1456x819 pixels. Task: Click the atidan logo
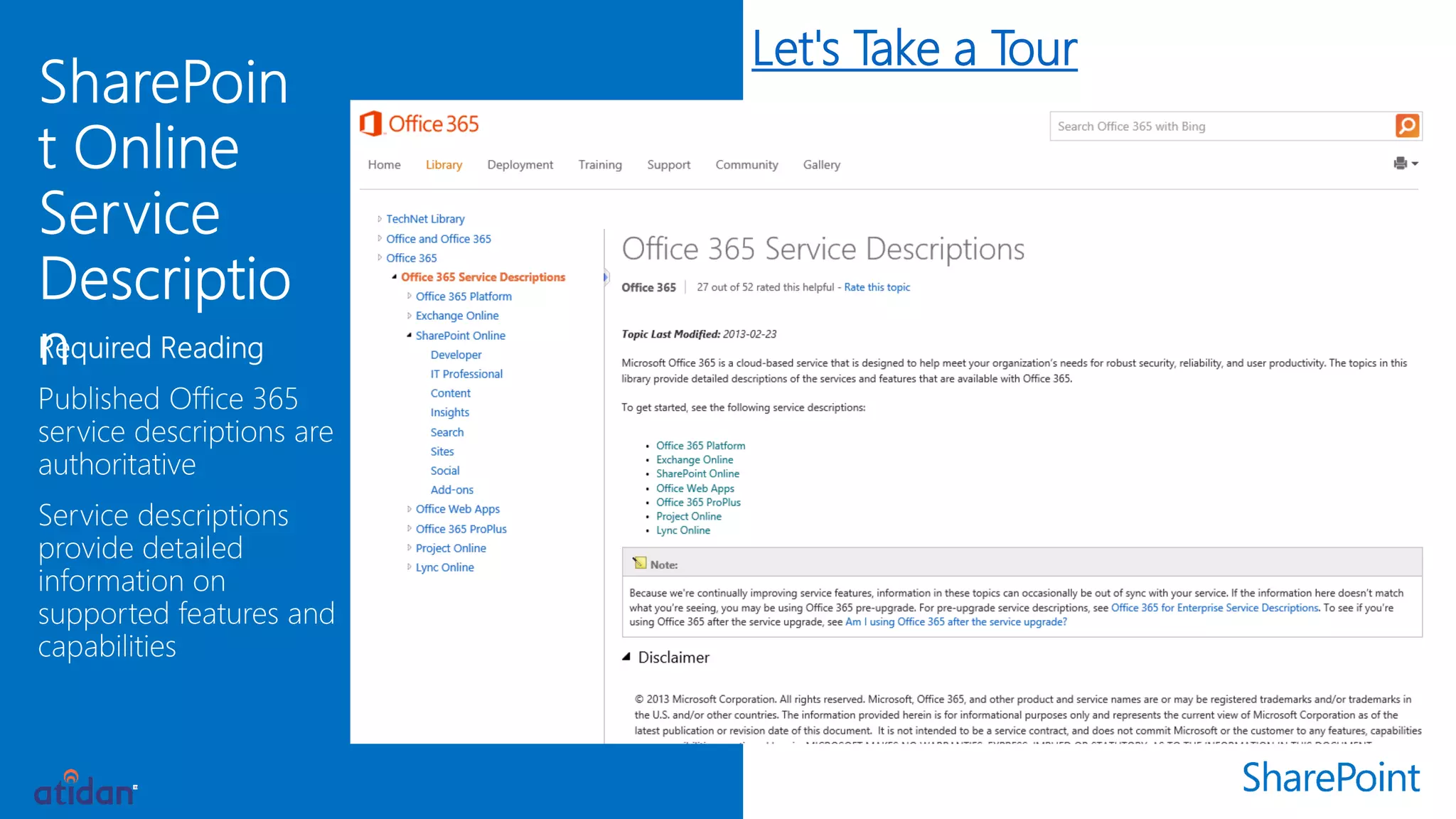pyautogui.click(x=85, y=789)
